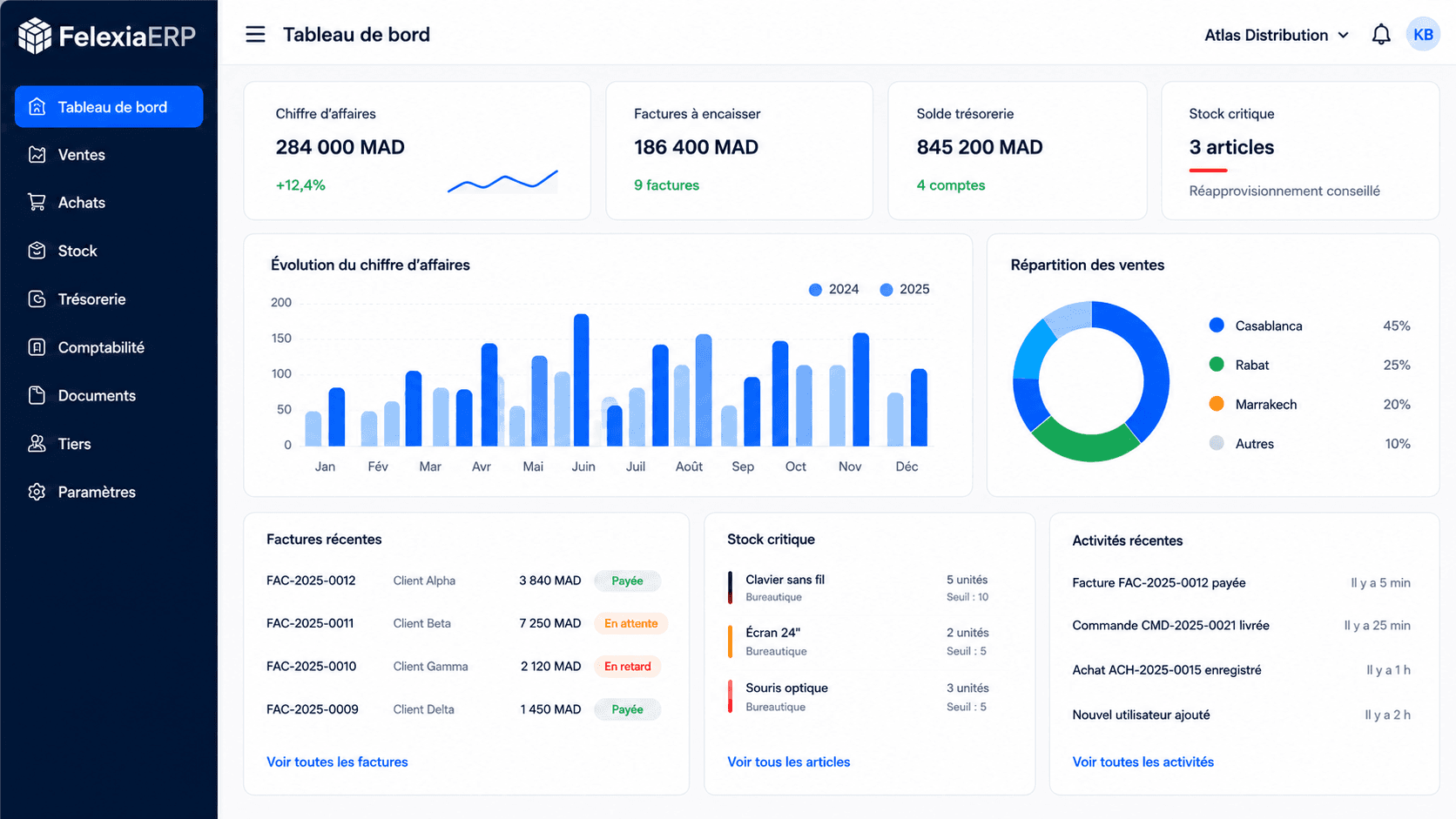
Task: Open the Solde trésorerie 845 200 MAD value
Action: (980, 147)
